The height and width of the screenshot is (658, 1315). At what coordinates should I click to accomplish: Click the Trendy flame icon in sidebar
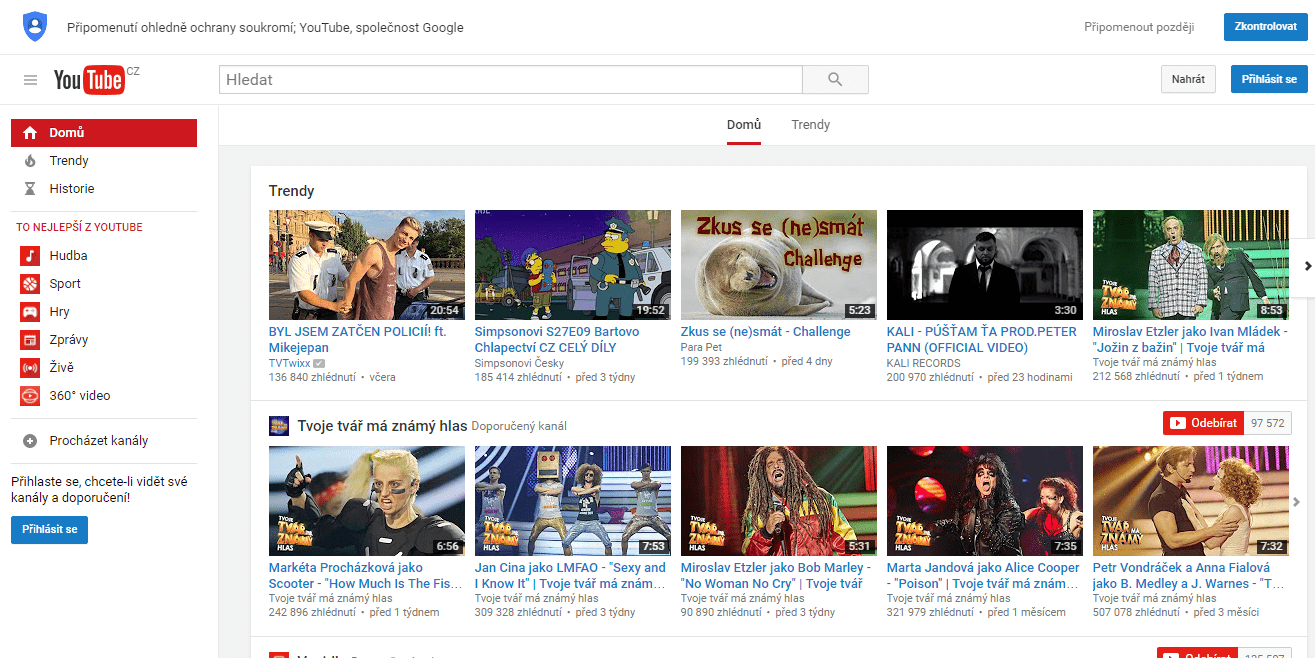(30, 161)
